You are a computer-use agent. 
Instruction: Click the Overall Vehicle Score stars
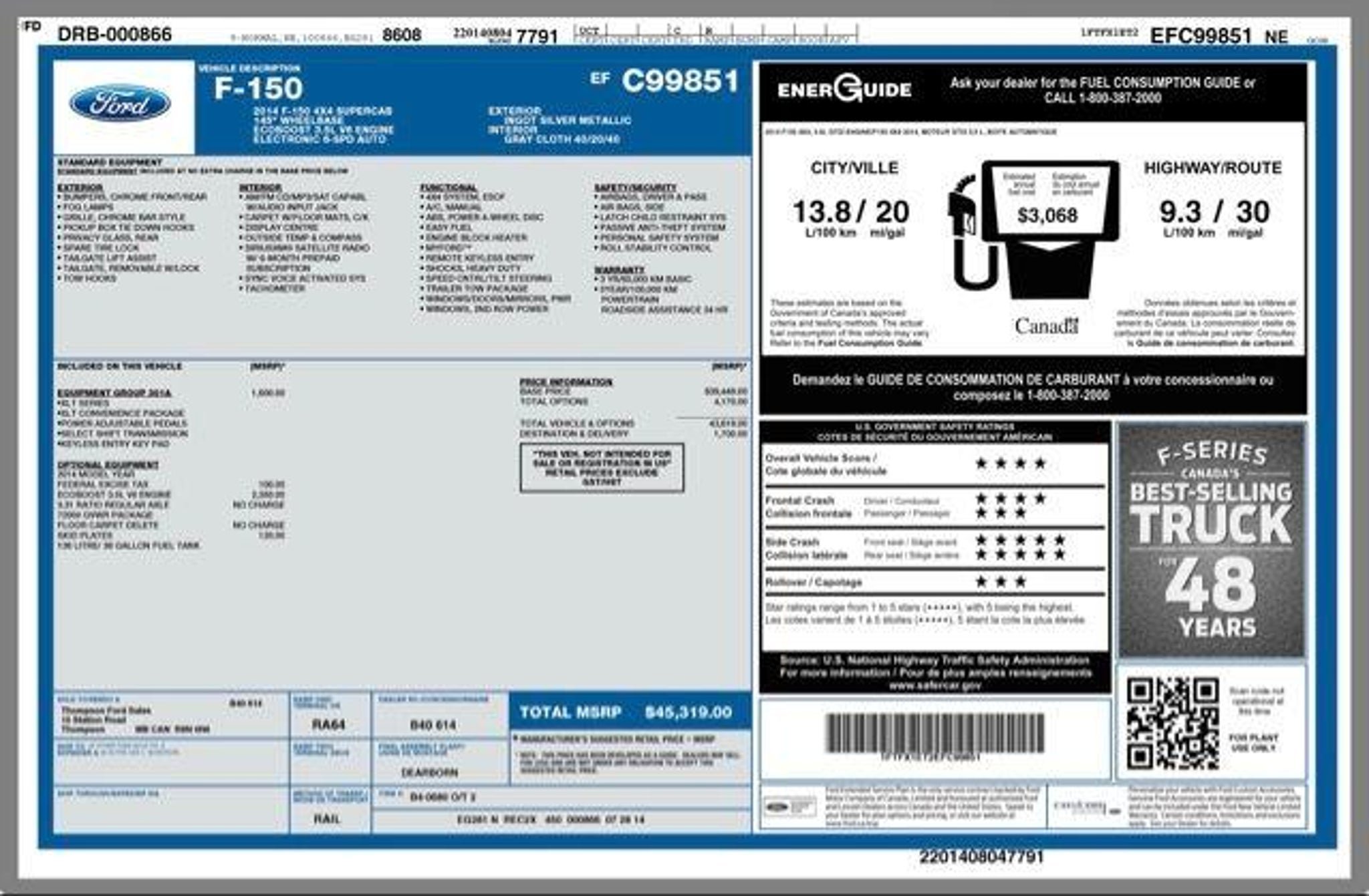(x=1010, y=464)
